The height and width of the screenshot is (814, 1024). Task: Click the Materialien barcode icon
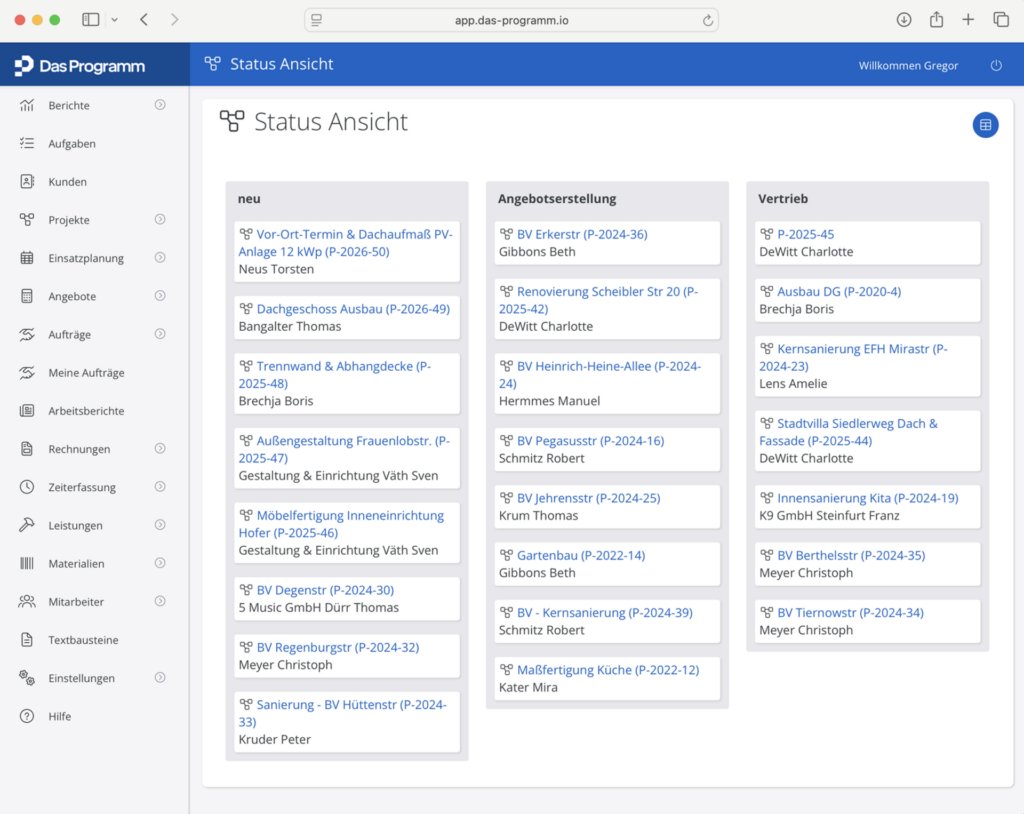[27, 564]
